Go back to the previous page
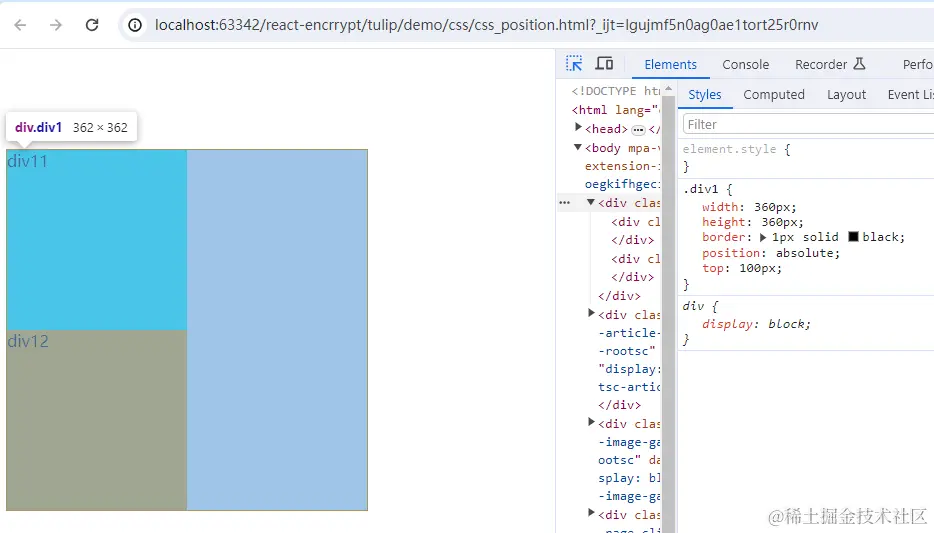 click(20, 25)
